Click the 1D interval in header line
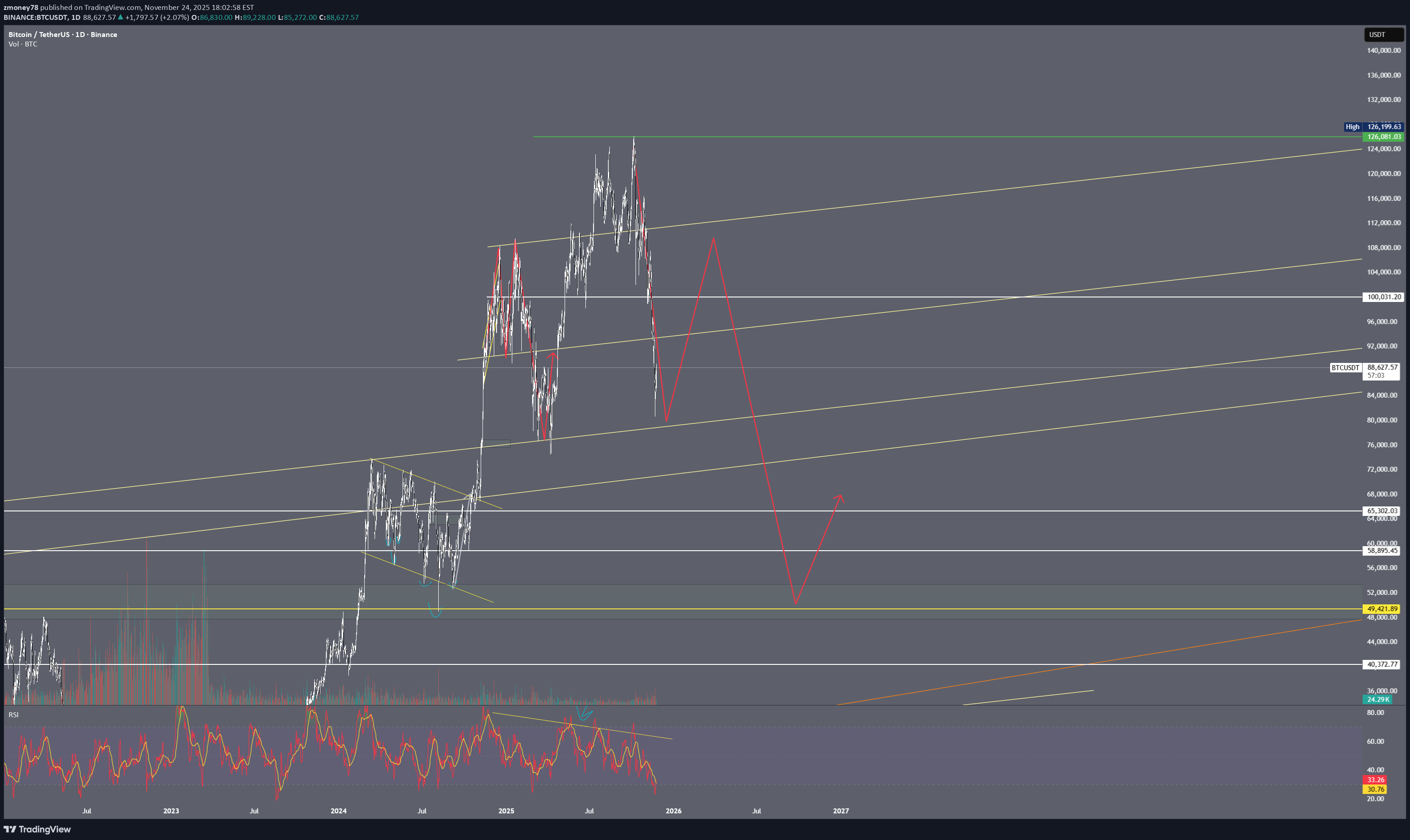 [75, 18]
